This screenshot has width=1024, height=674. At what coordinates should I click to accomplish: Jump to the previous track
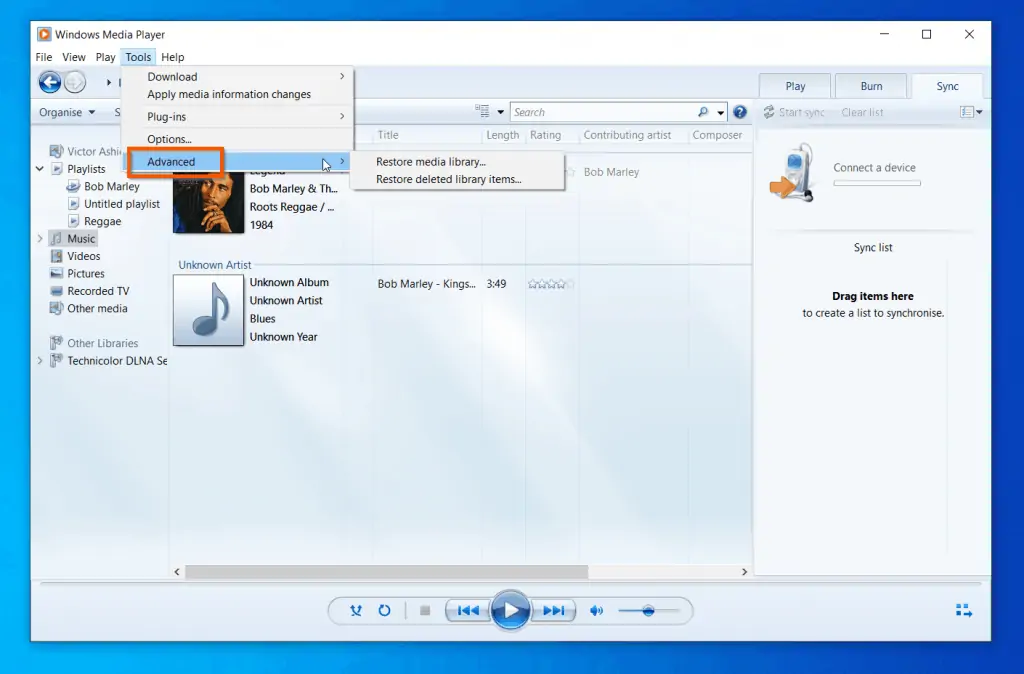tap(467, 611)
